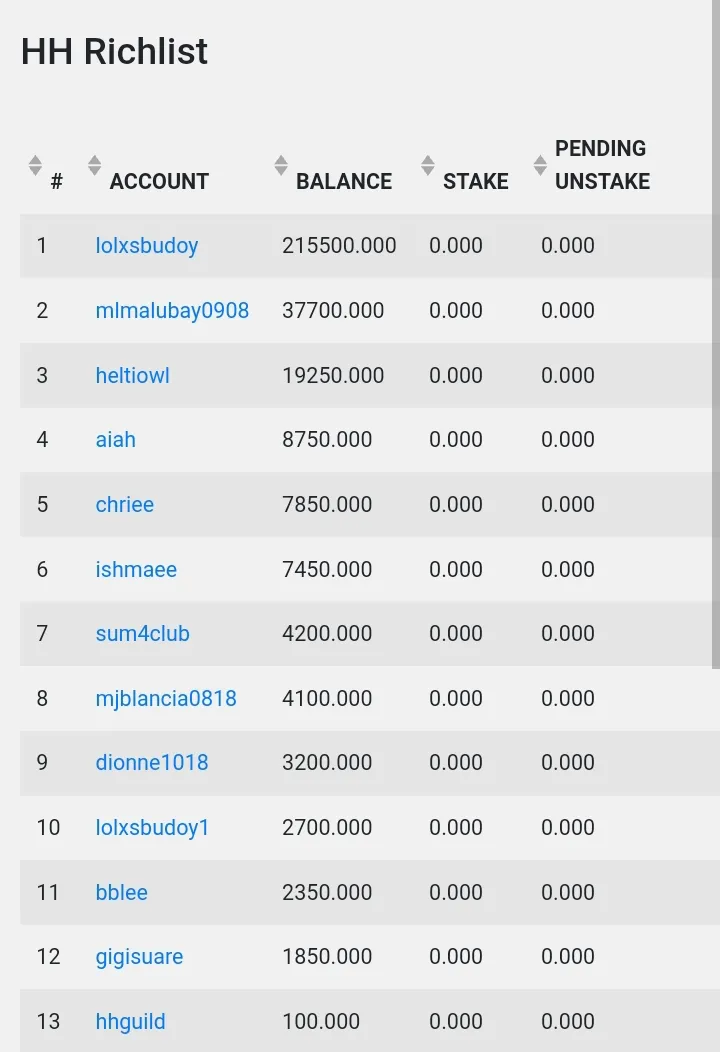
Task: Open hhguild account page
Action: pyautogui.click(x=130, y=1022)
